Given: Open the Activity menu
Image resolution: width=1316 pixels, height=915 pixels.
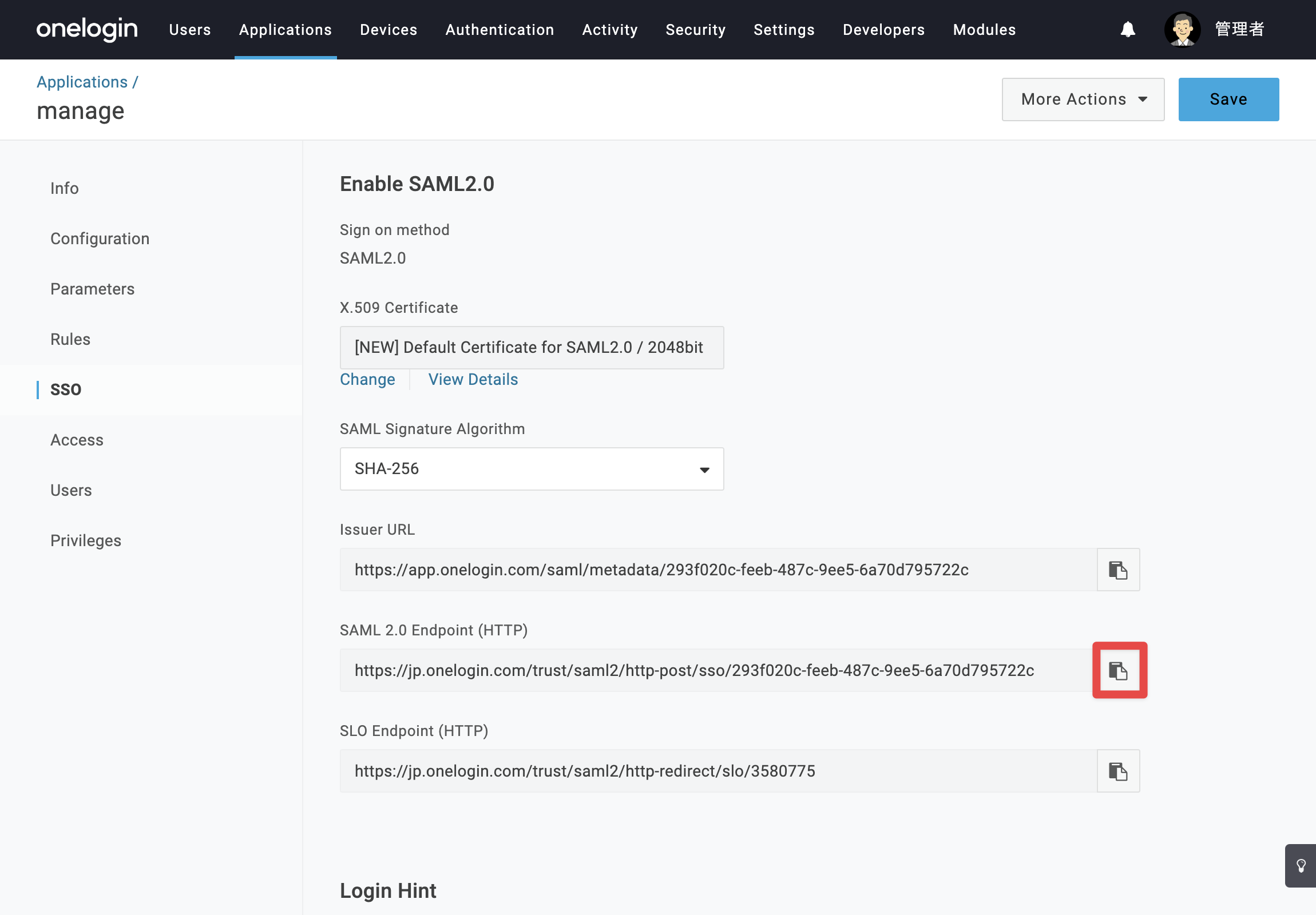Looking at the screenshot, I should tap(610, 30).
